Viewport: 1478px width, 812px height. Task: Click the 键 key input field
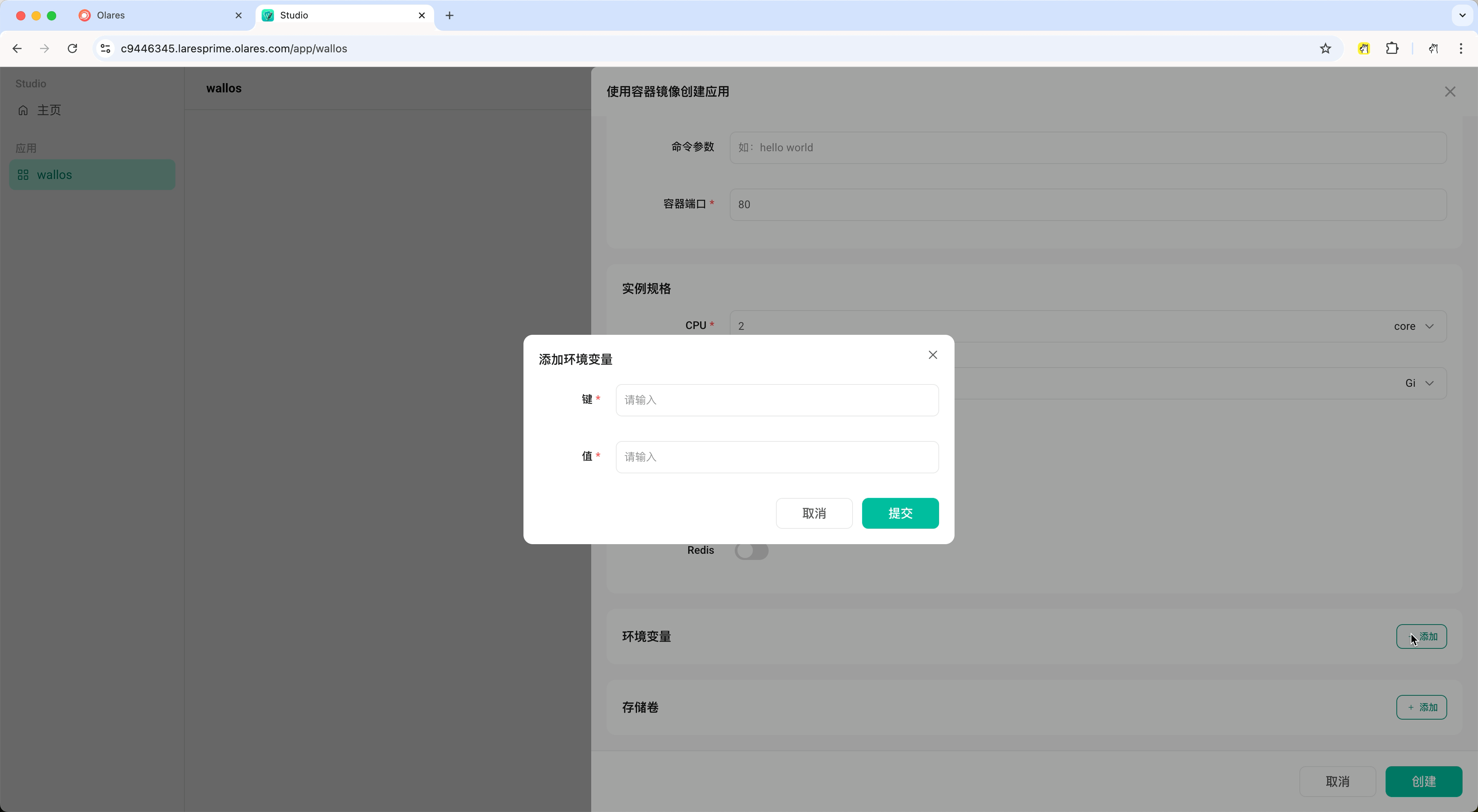pos(777,400)
